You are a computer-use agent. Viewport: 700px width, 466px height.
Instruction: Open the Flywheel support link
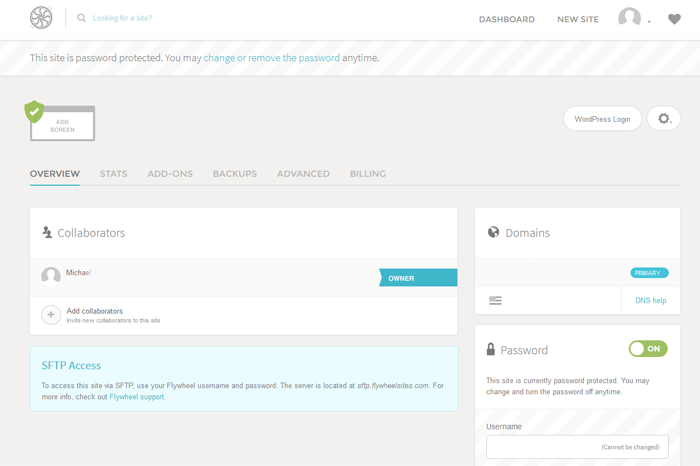tap(137, 397)
